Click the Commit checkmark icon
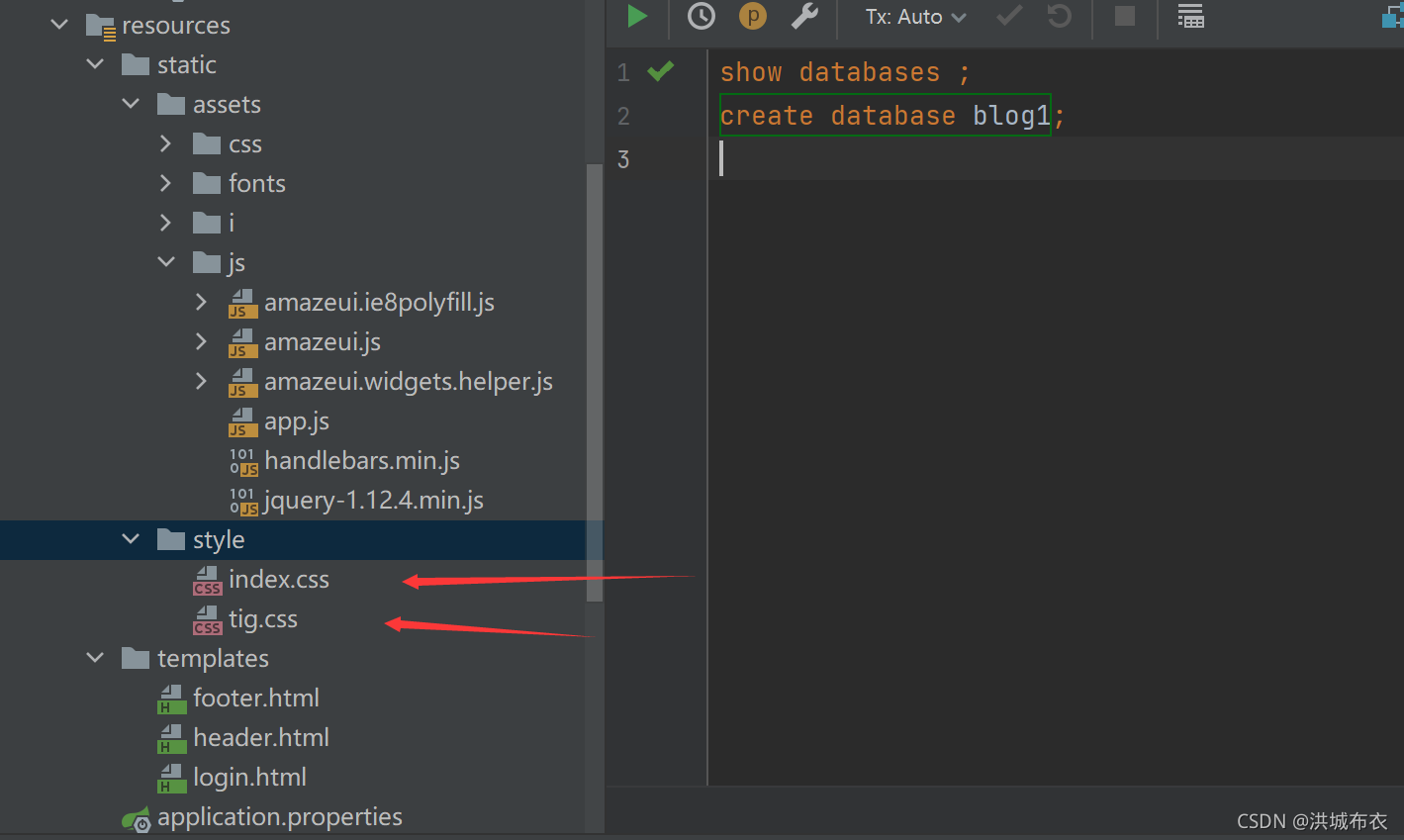 pyautogui.click(x=1009, y=16)
